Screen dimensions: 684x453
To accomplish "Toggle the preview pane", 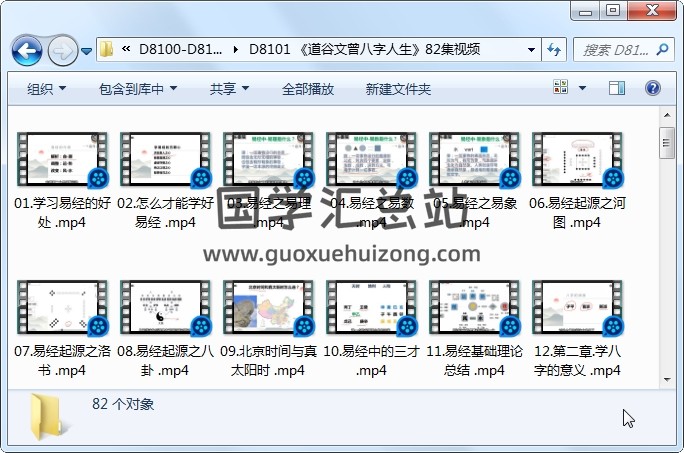I will point(618,89).
